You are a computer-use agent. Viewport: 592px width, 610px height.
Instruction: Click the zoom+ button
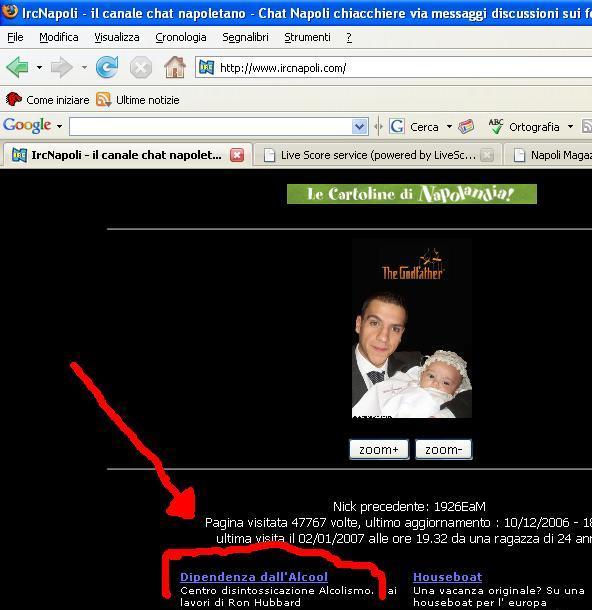pyautogui.click(x=379, y=450)
